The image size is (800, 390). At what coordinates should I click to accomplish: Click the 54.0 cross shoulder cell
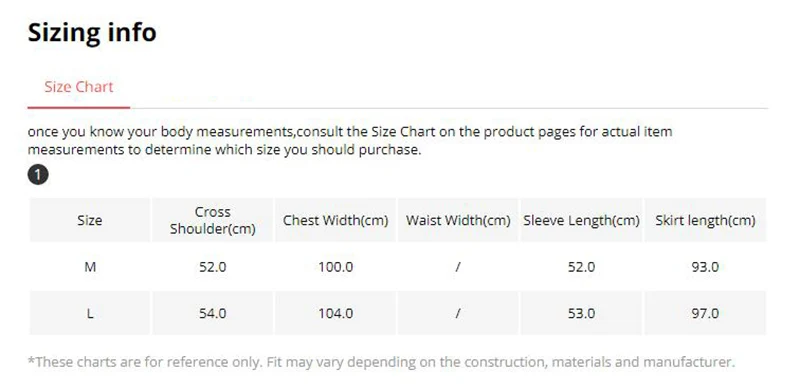[x=213, y=313]
